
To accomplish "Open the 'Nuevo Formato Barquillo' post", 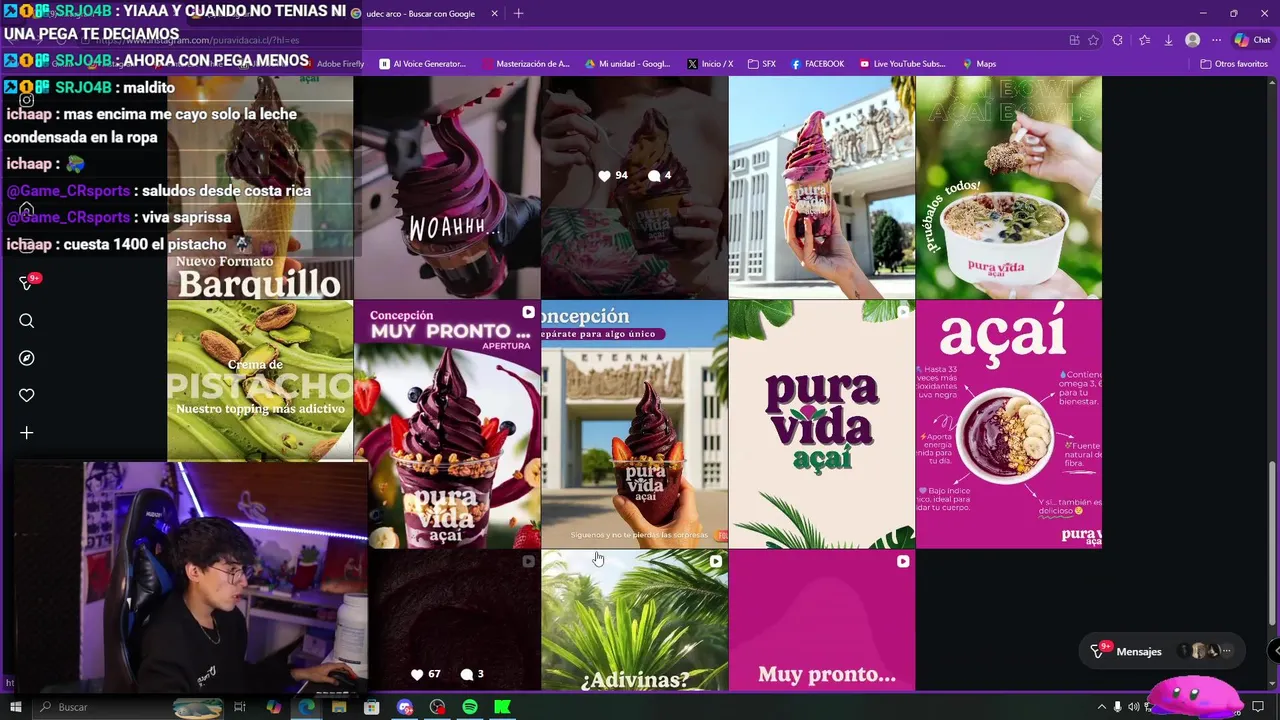I will (x=260, y=188).
